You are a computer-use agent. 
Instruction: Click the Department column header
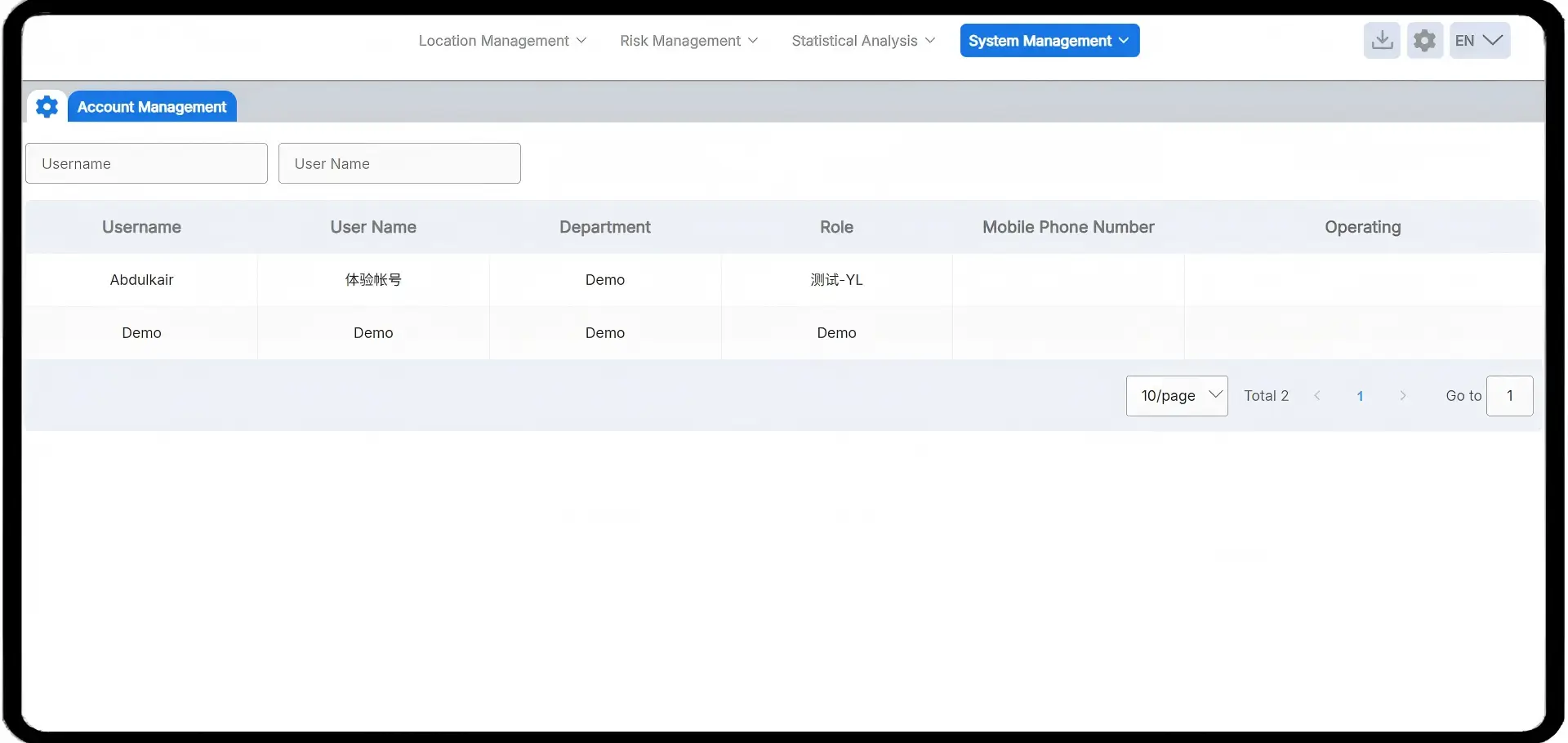tap(604, 227)
